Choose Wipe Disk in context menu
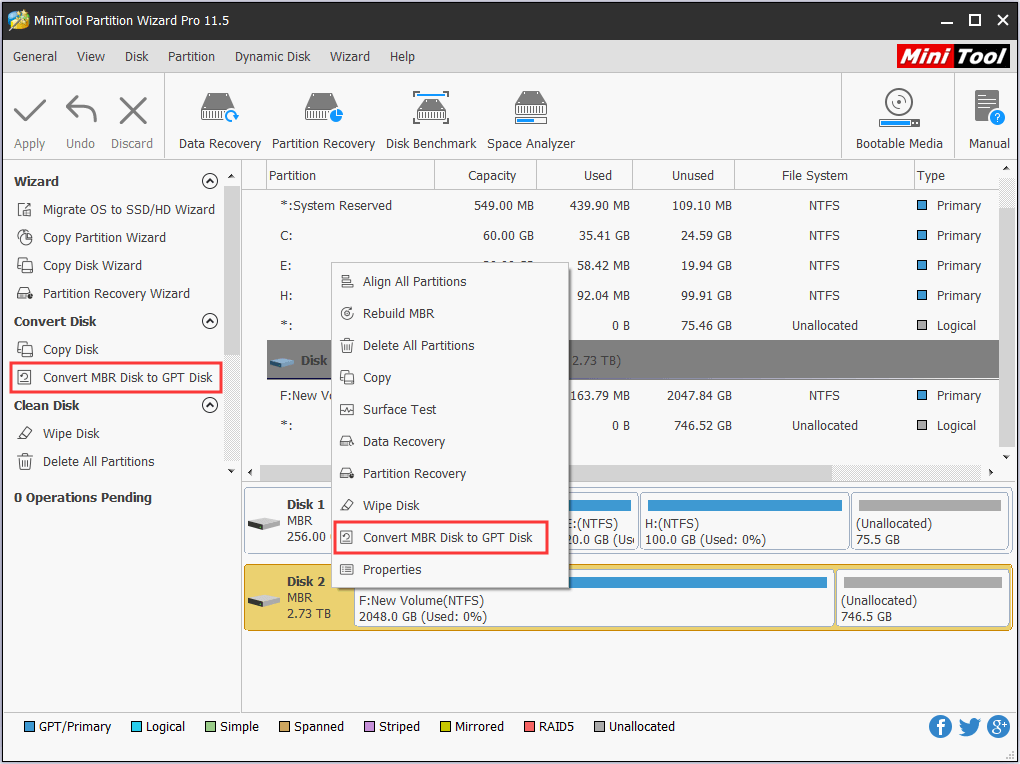 [x=450, y=505]
